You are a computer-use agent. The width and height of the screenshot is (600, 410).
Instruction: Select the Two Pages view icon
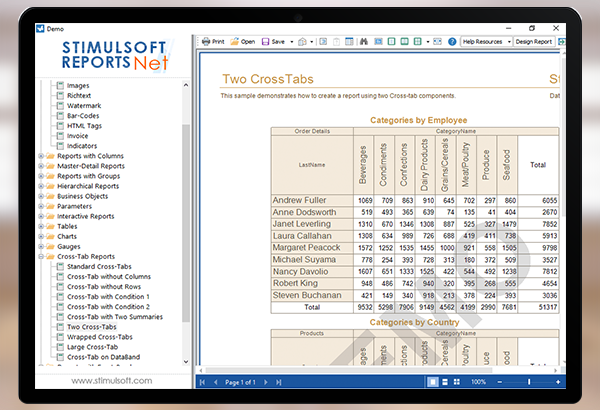pyautogui.click(x=404, y=41)
